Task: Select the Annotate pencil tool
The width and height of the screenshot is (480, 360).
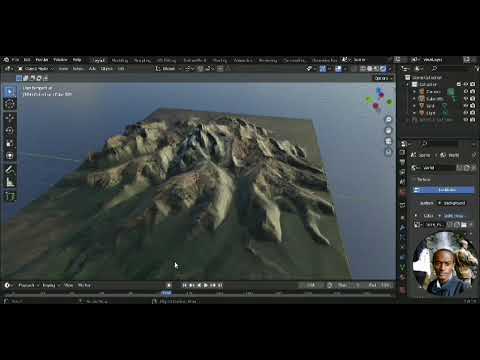Action: [x=10, y=170]
